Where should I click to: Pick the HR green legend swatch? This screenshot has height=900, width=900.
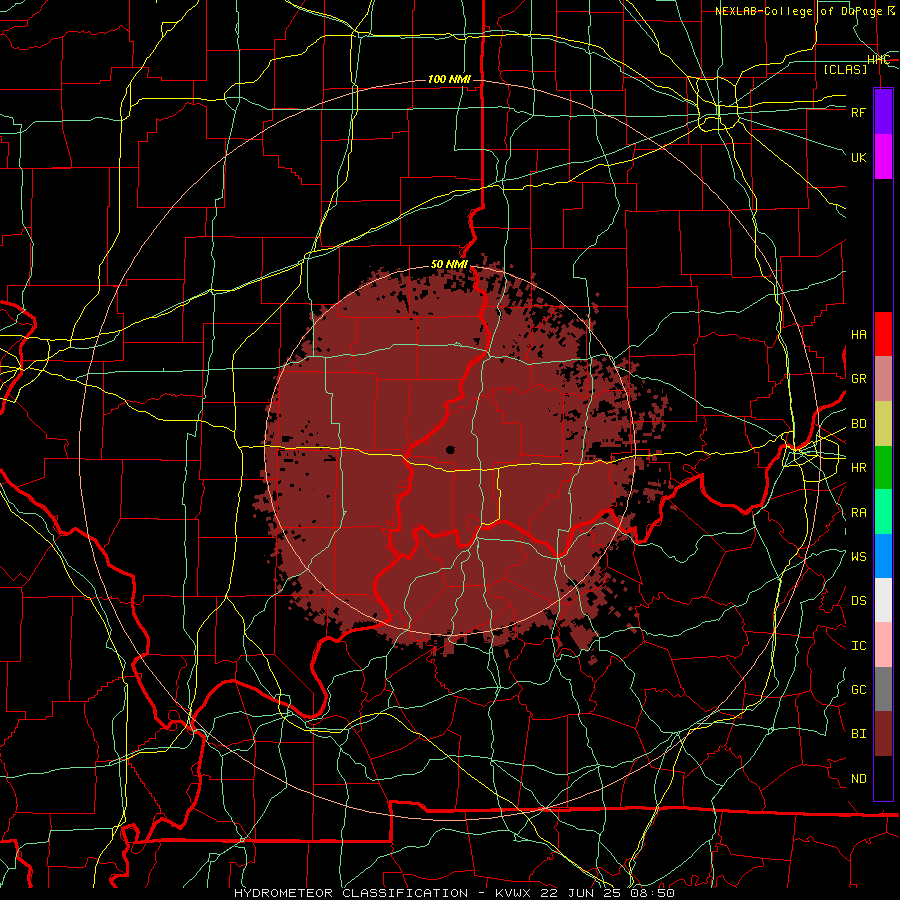pos(883,468)
